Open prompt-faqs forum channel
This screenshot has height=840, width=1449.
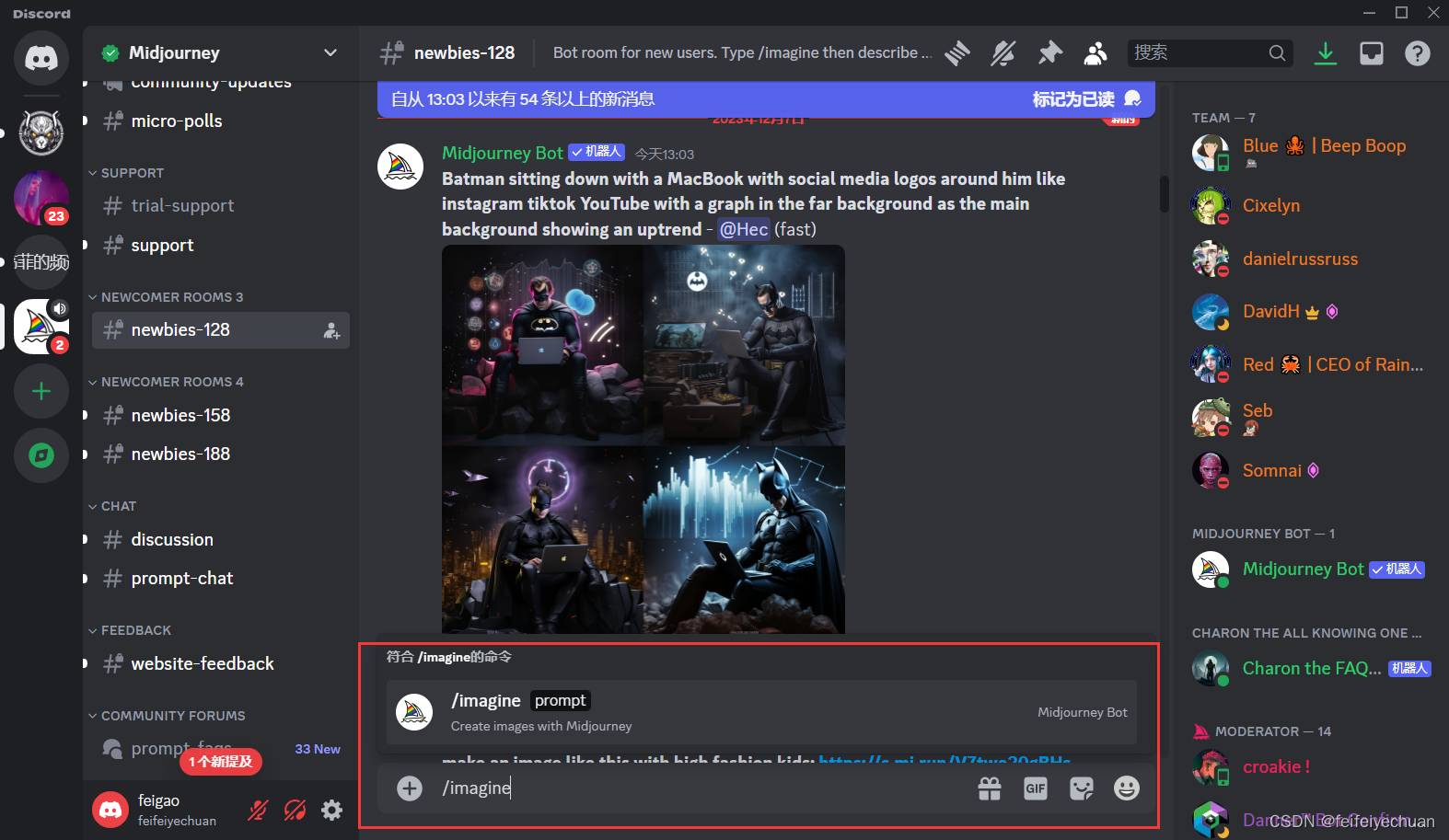point(221,748)
